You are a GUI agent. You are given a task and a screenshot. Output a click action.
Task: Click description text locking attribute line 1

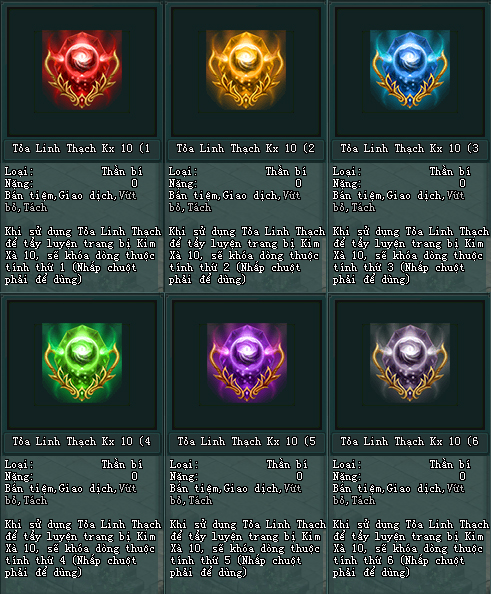pos(83,255)
